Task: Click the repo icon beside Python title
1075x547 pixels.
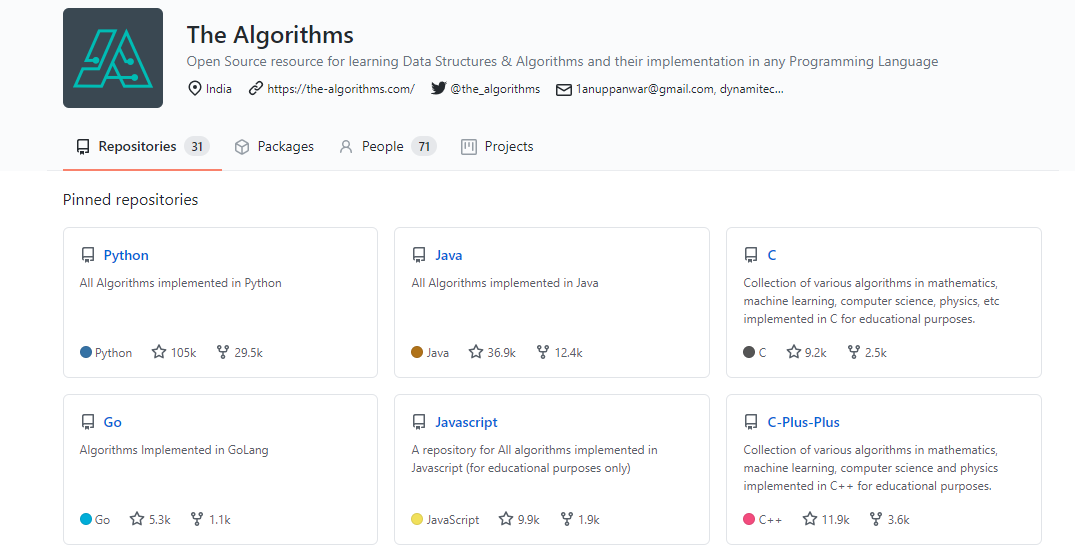Action: tap(88, 256)
